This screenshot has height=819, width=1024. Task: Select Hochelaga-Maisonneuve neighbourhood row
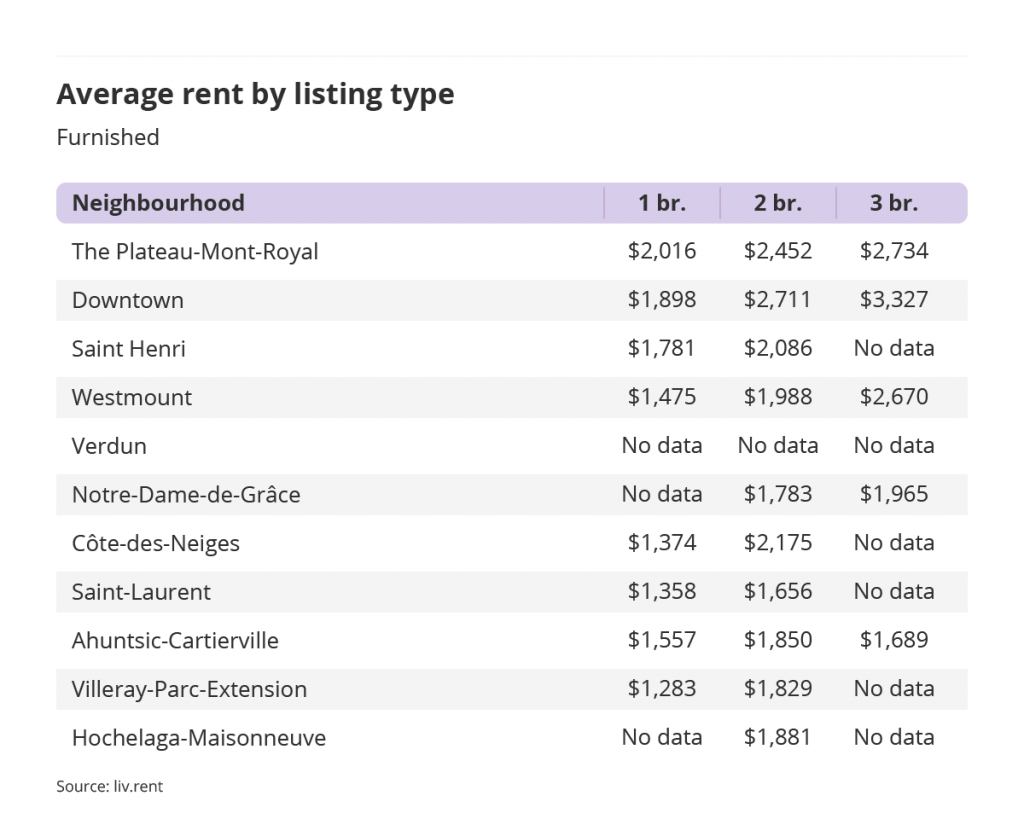[x=511, y=737]
